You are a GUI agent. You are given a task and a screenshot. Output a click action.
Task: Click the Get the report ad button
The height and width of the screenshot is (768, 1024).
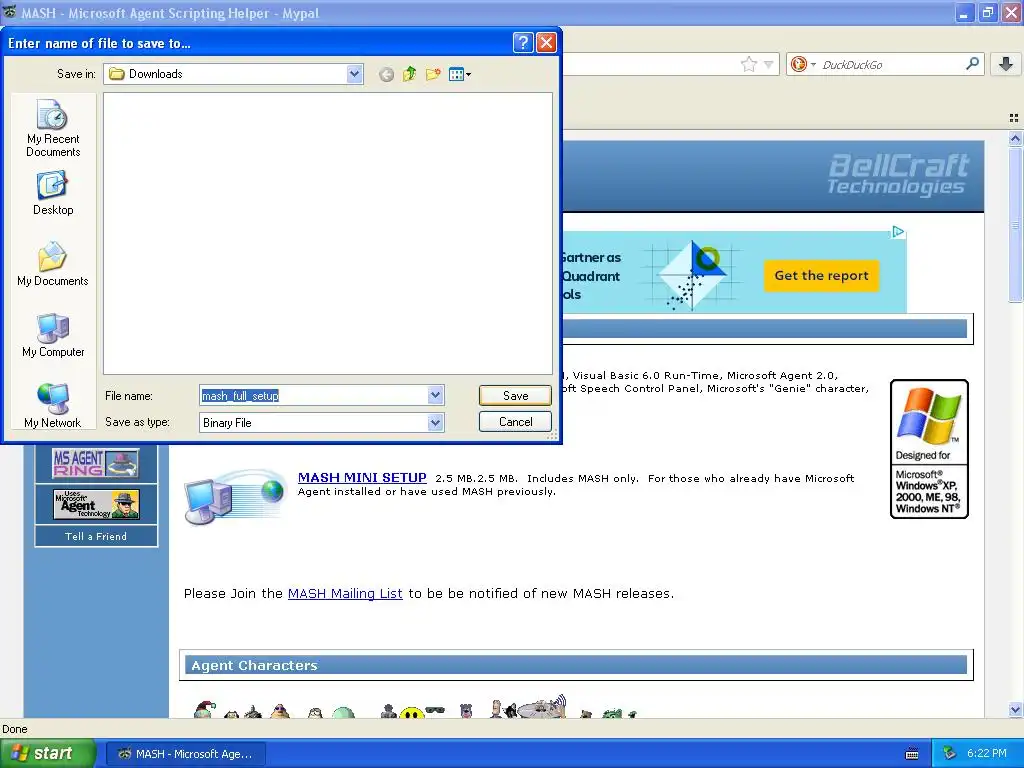(x=822, y=276)
